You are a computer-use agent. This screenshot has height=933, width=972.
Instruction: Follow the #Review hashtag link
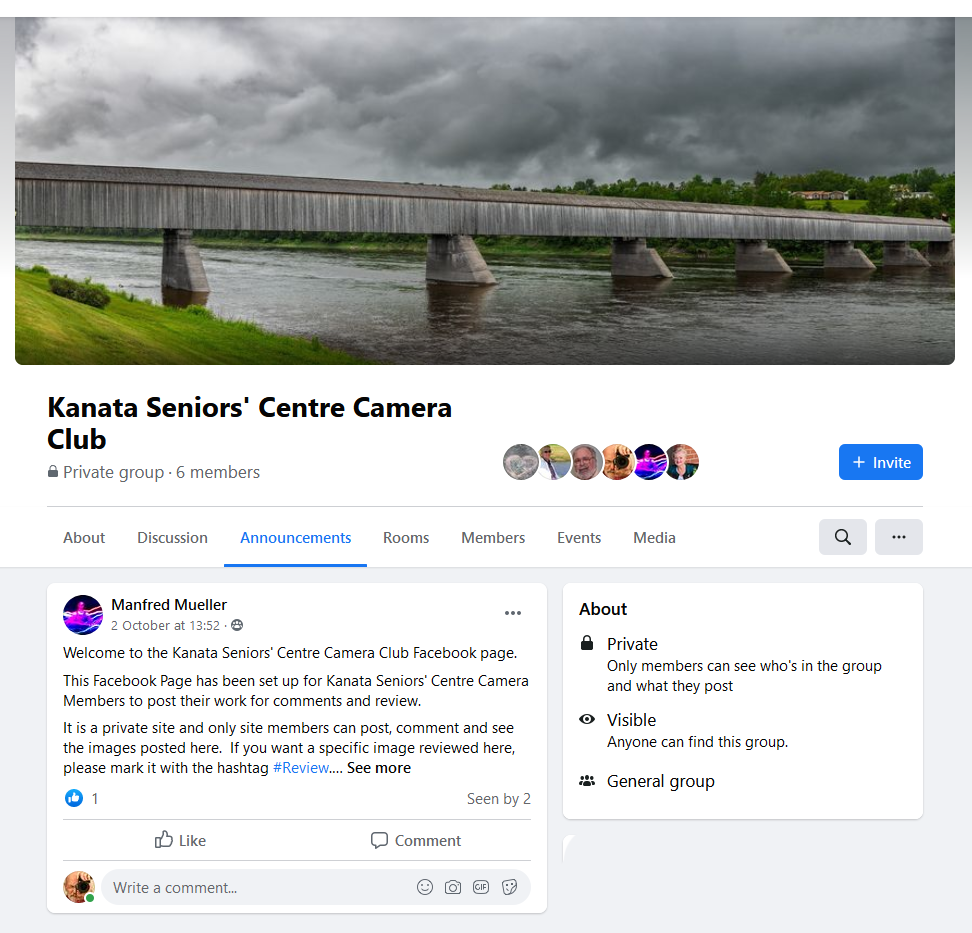pyautogui.click(x=301, y=768)
